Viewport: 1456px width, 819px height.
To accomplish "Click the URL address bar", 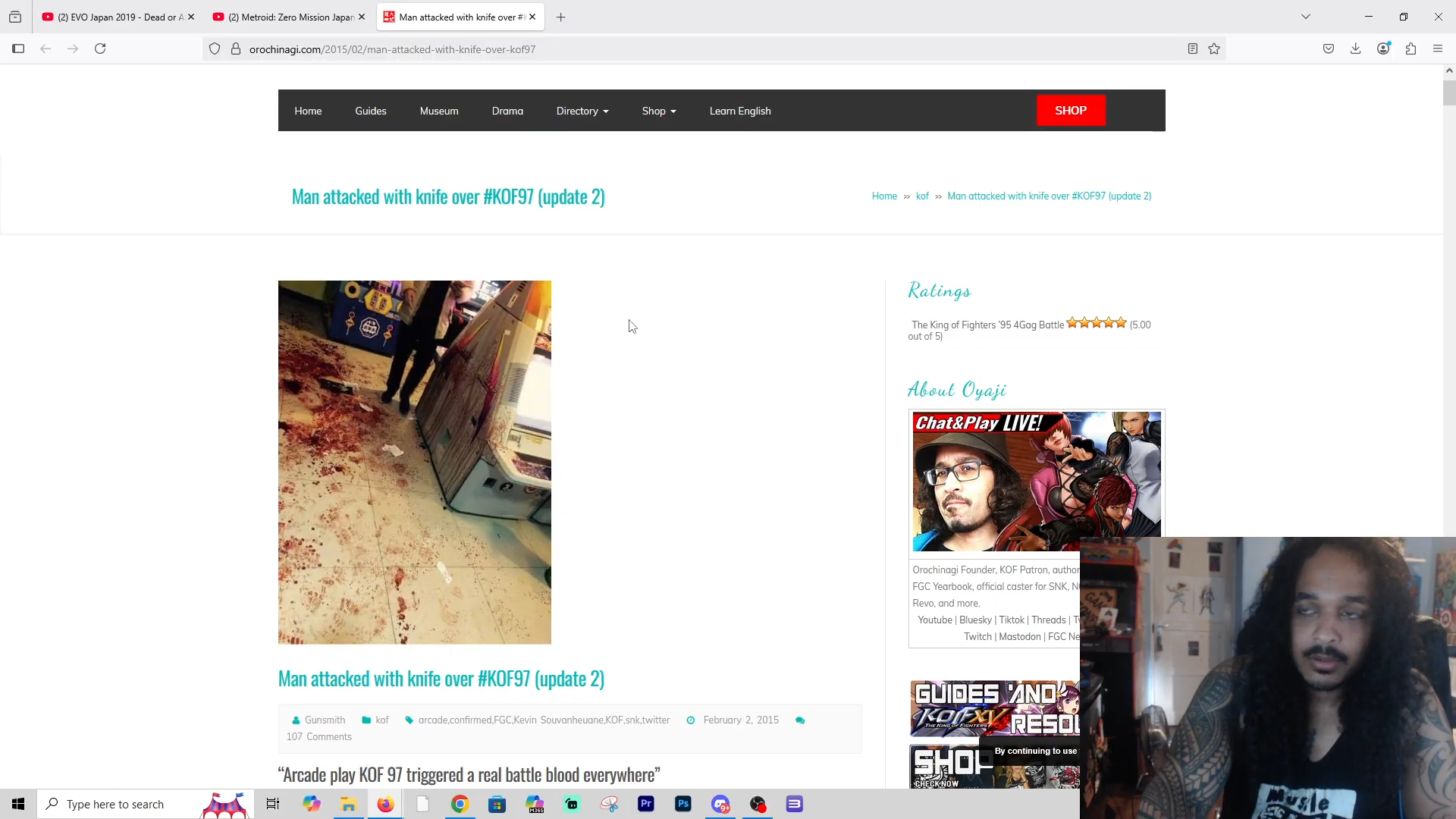I will click(x=713, y=49).
